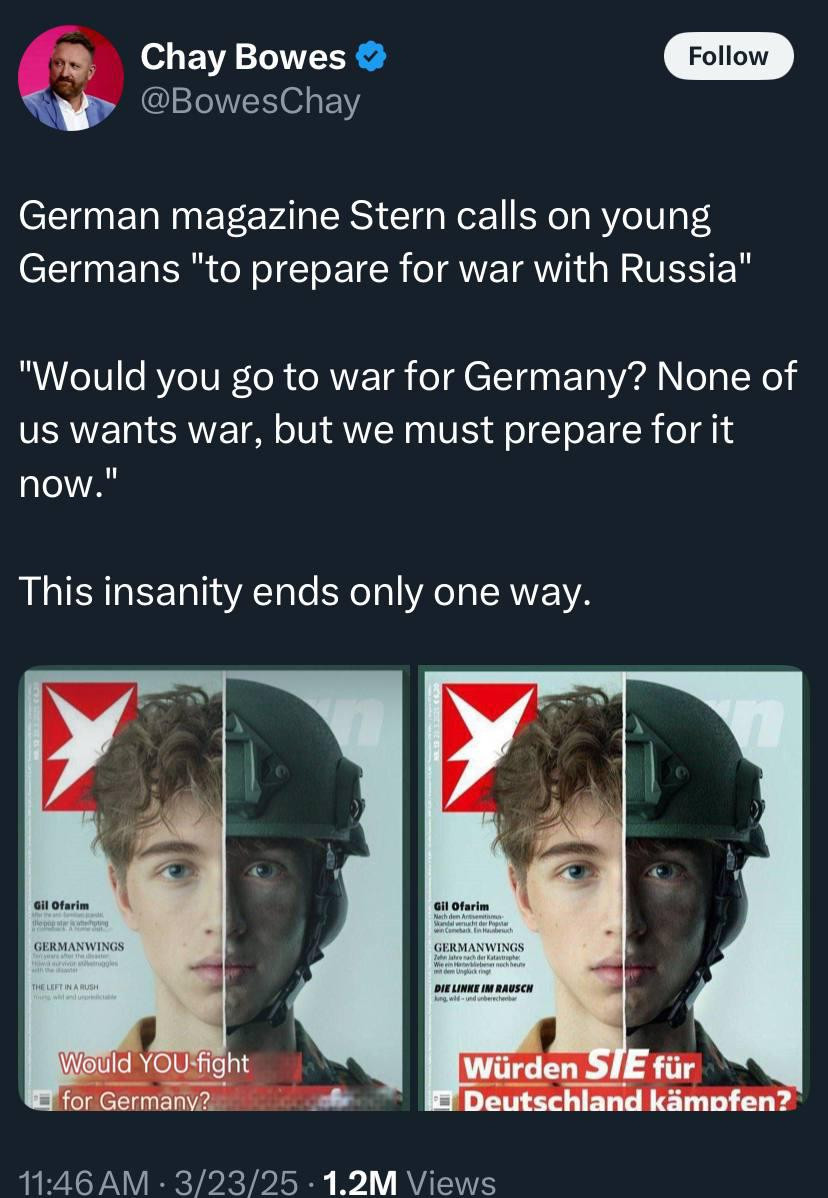The height and width of the screenshot is (1198, 828).
Task: Click the 3/23/25 date
Action: (x=235, y=1182)
